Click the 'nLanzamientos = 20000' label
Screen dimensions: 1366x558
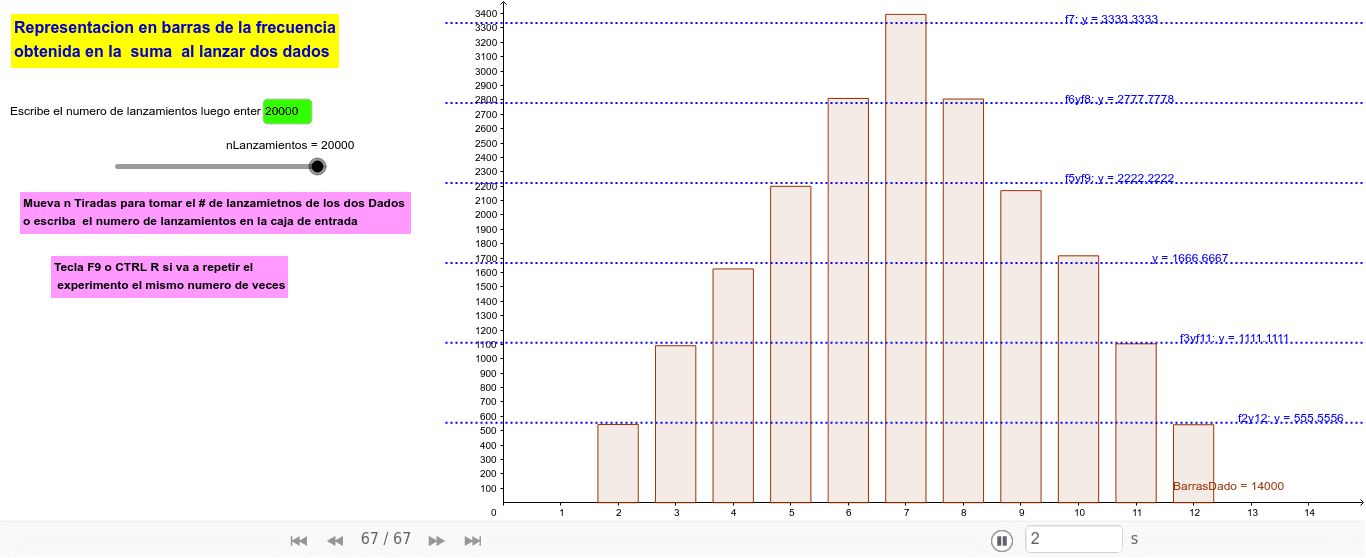(290, 145)
